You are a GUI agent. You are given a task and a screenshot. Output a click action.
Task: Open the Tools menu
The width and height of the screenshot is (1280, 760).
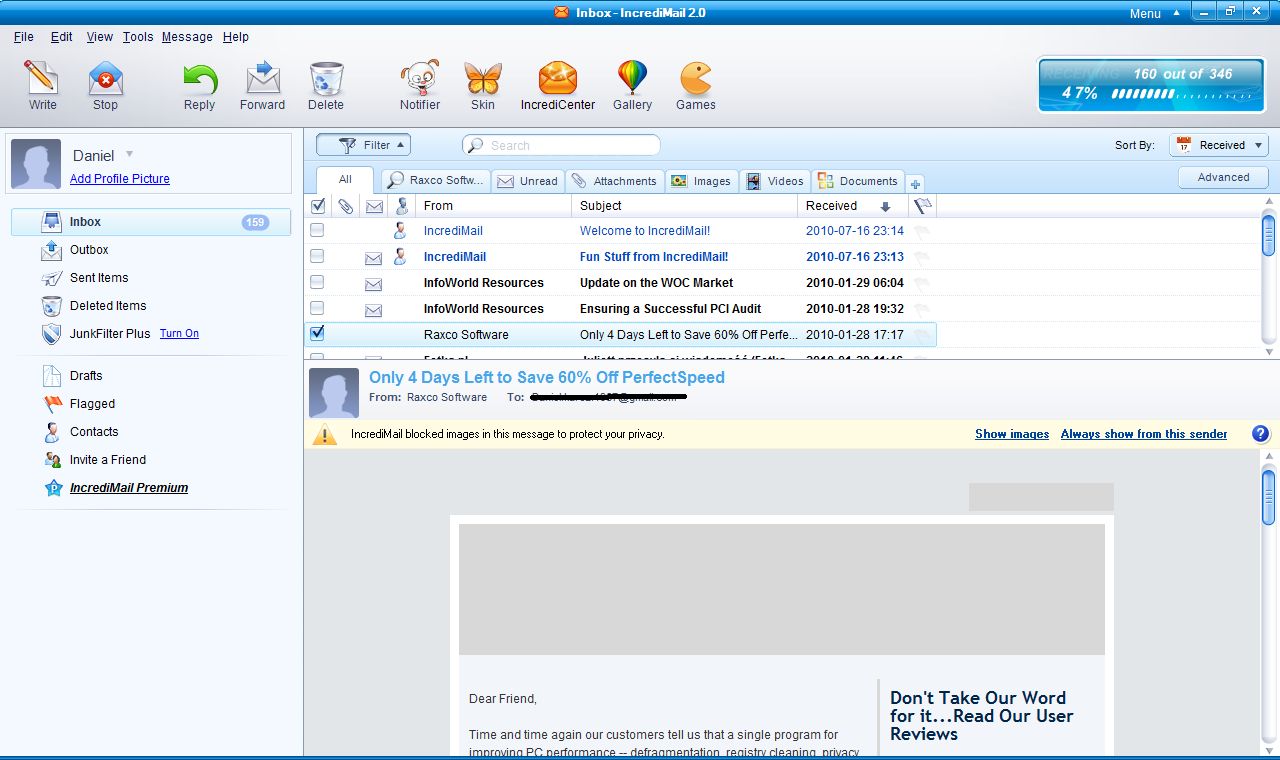pos(138,37)
